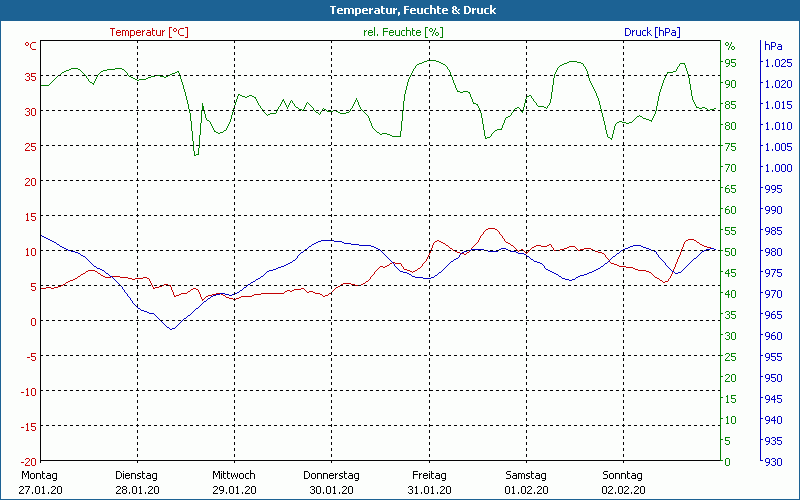Click the '1.025' tick on the pressure axis
The image size is (800, 500).
click(777, 63)
